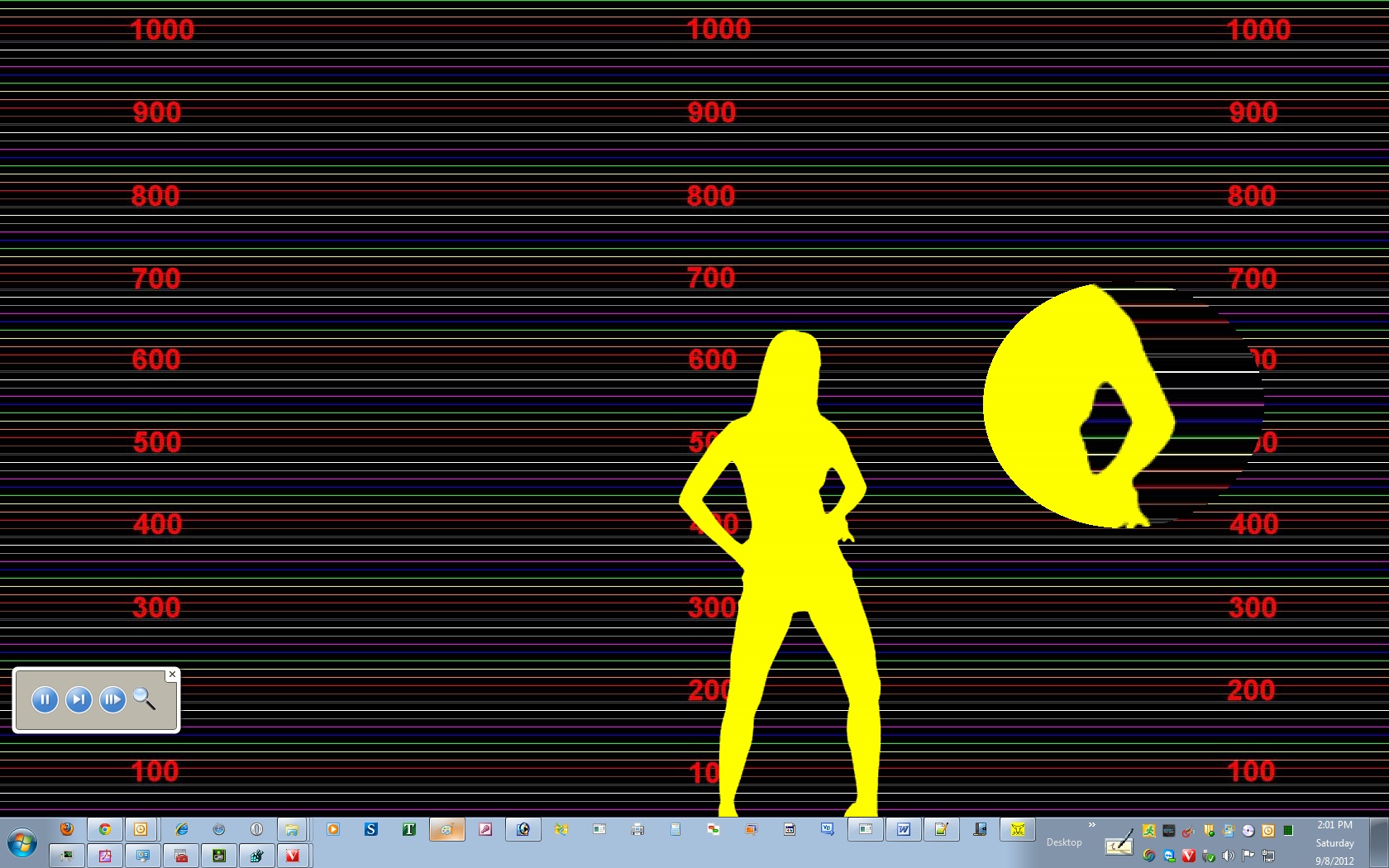
Task: Click the blue S application icon
Action: coord(370,829)
